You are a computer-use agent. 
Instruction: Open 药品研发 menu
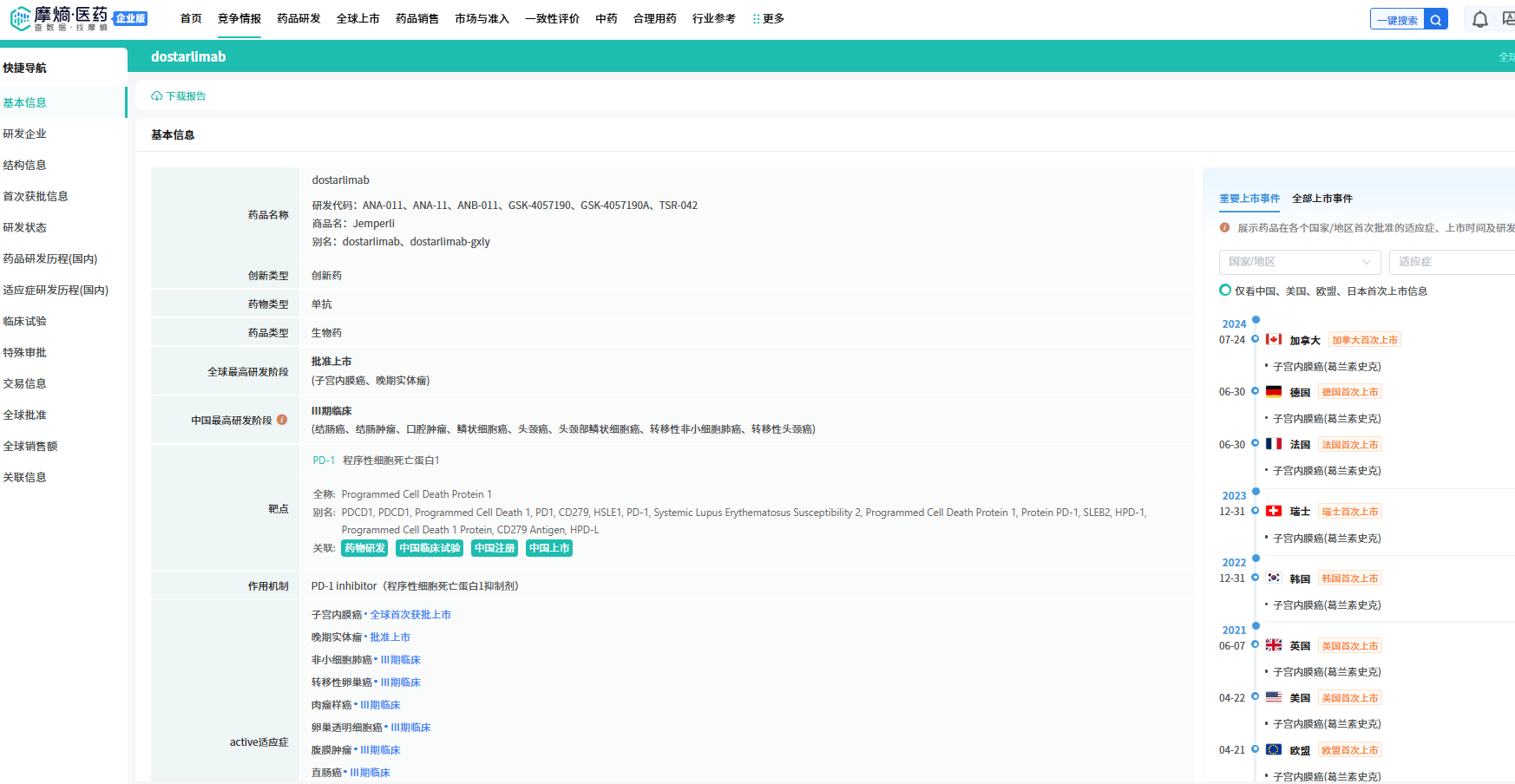(298, 18)
